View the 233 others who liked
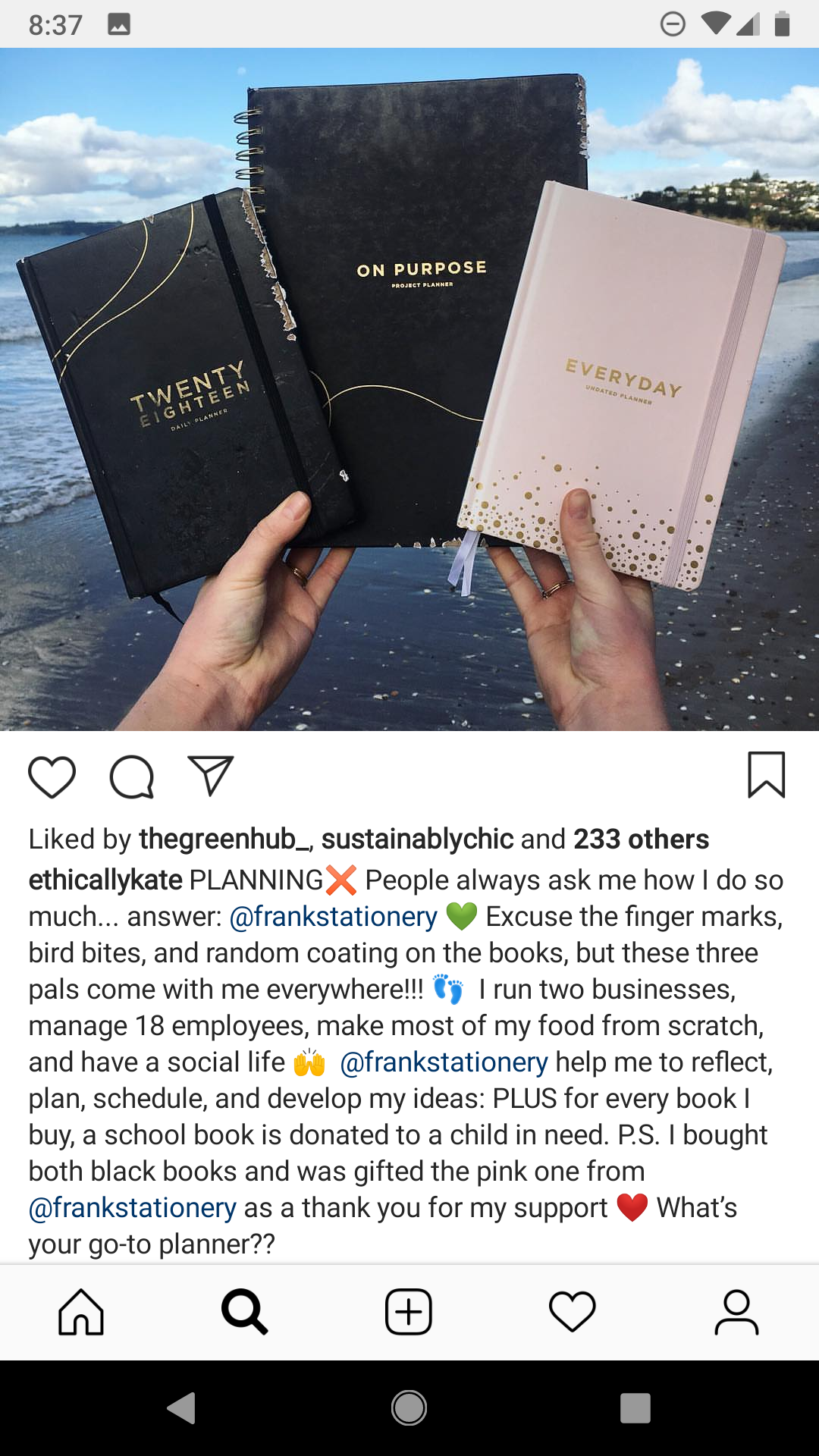 tap(641, 839)
